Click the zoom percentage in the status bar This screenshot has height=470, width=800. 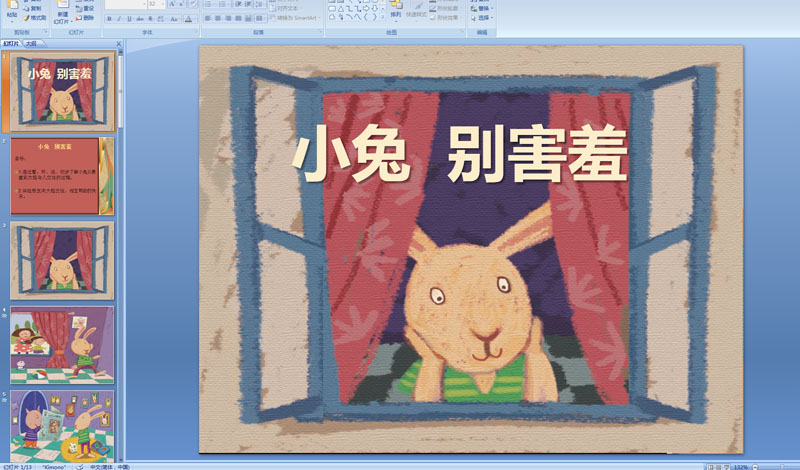click(741, 467)
